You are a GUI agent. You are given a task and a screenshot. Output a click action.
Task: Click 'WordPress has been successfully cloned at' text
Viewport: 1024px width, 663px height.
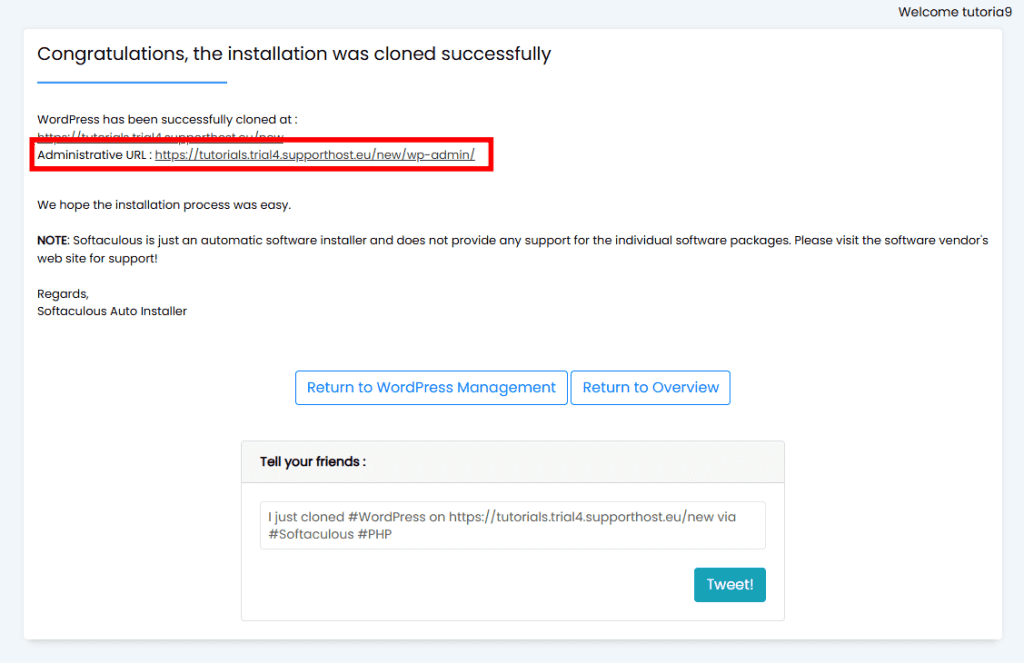[x=167, y=120]
